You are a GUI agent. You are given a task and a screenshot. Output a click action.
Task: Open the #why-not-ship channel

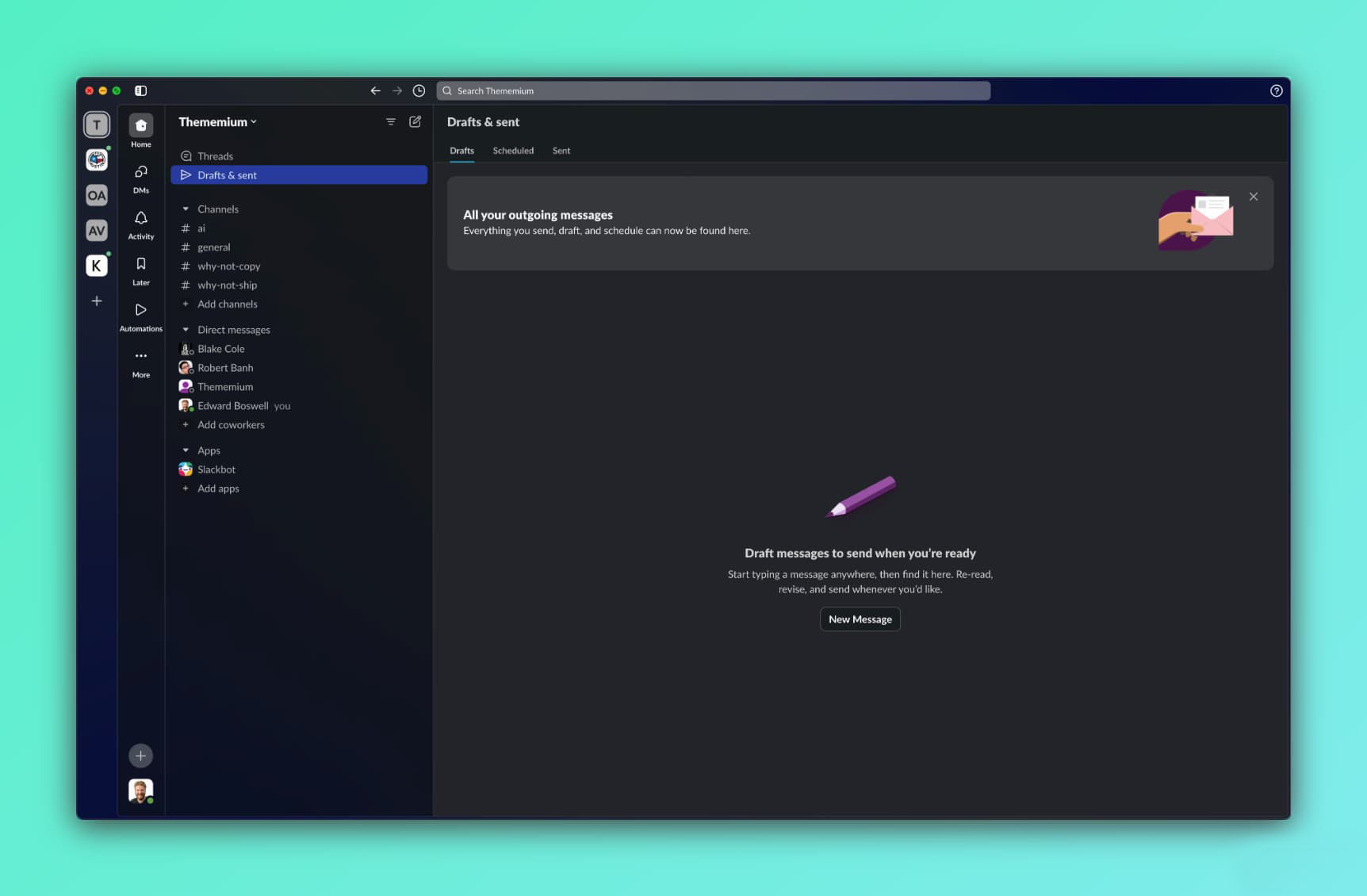[299, 285]
